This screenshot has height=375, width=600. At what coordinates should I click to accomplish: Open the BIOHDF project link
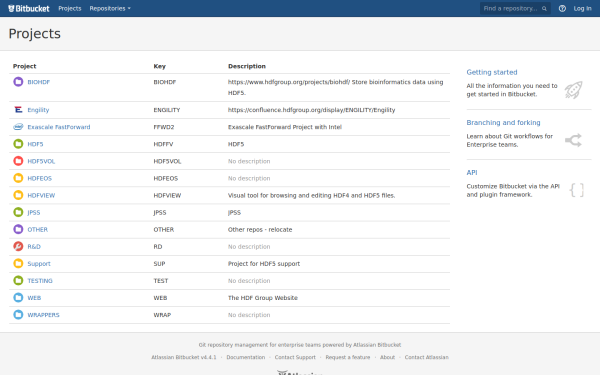[x=39, y=82]
